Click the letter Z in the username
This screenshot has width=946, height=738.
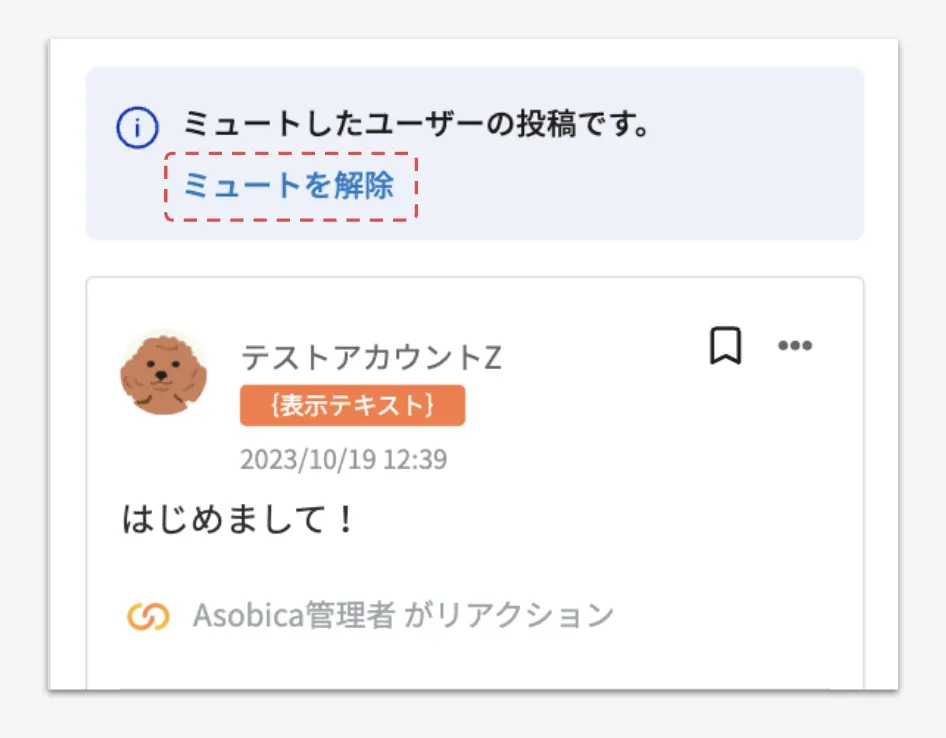(x=493, y=356)
